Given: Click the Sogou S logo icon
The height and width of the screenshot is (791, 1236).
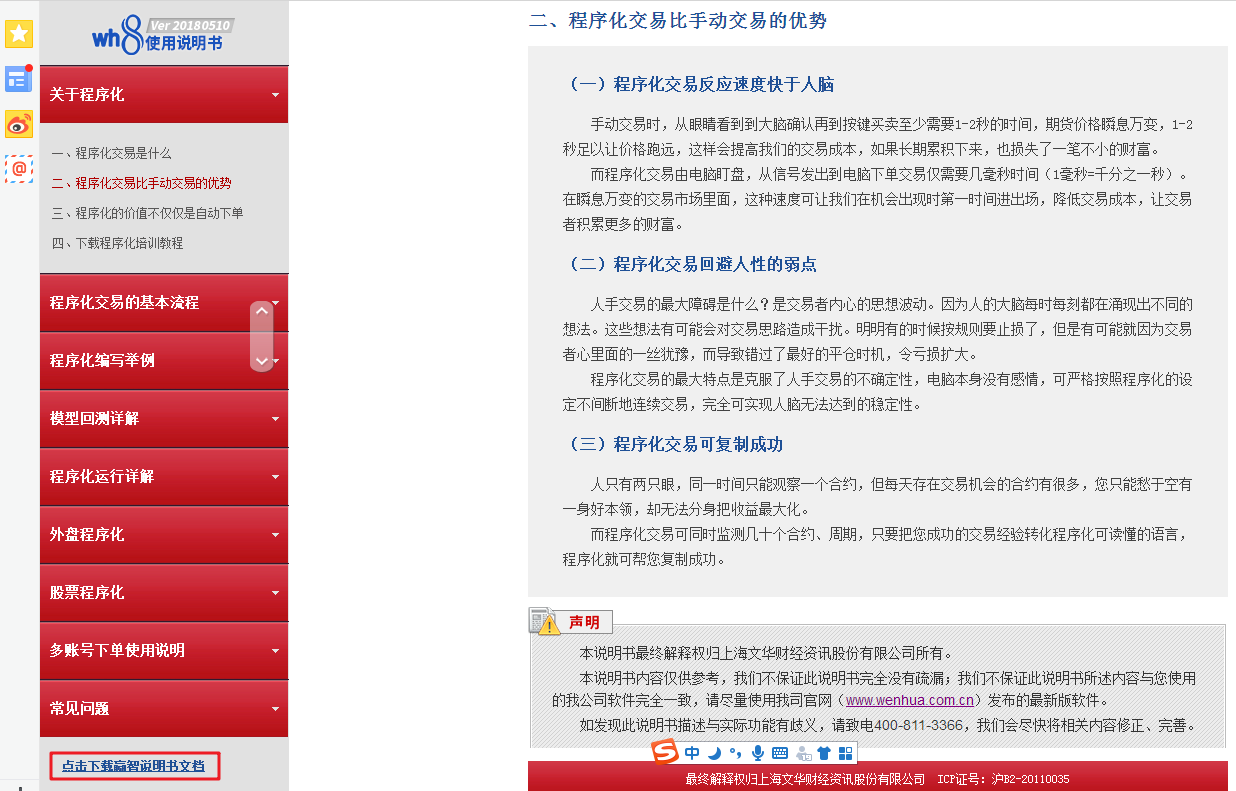Looking at the screenshot, I should tap(665, 752).
